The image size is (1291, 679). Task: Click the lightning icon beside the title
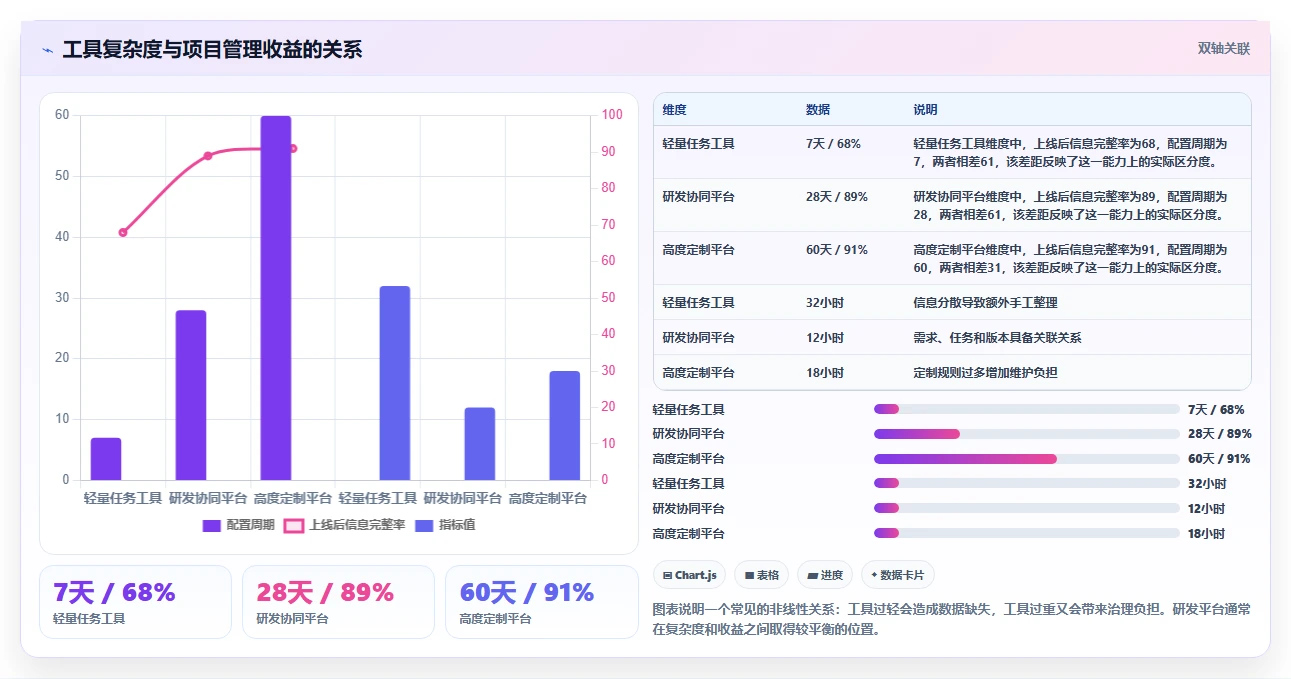pyautogui.click(x=47, y=49)
